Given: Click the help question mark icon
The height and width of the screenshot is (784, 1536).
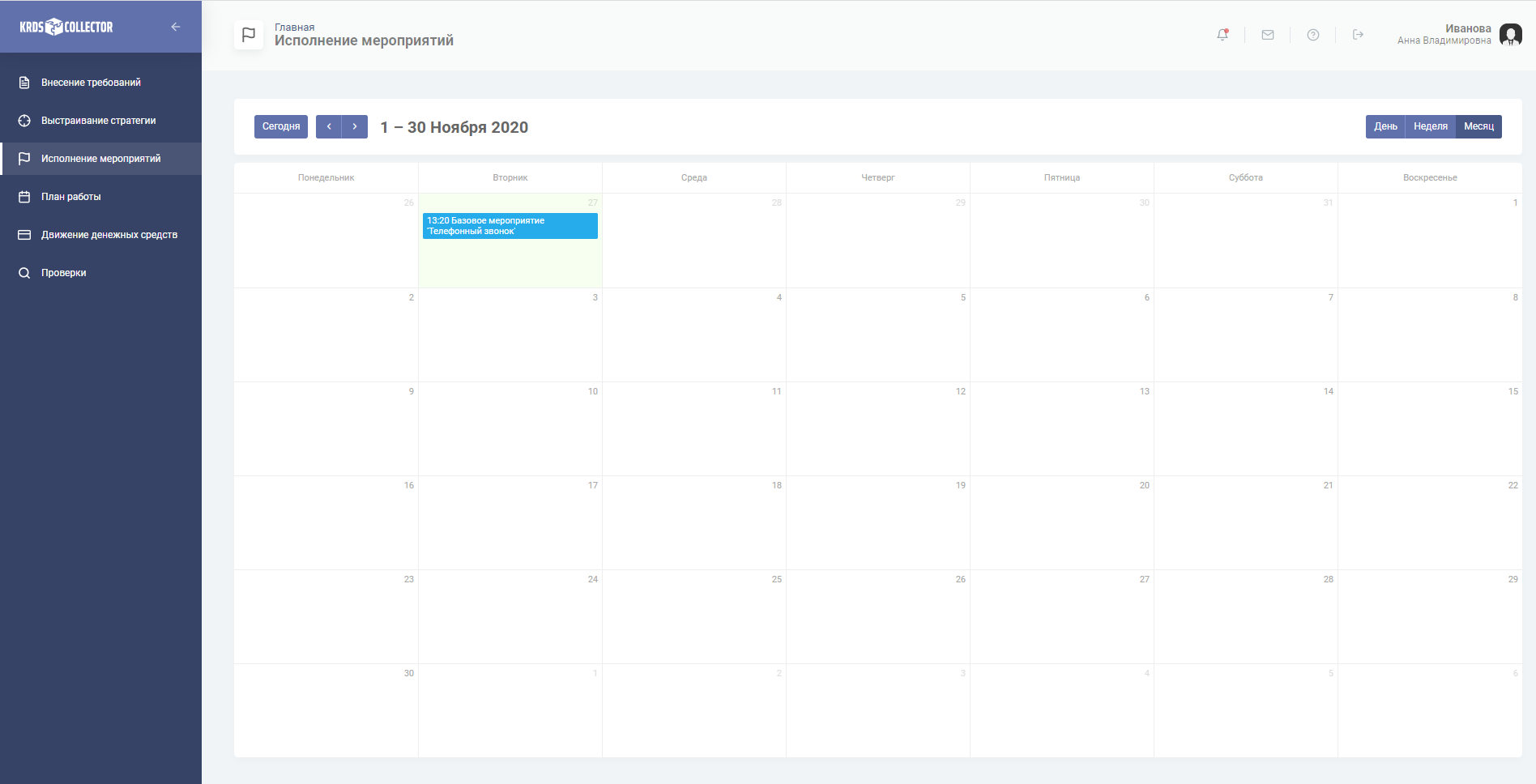Looking at the screenshot, I should click(x=1313, y=35).
